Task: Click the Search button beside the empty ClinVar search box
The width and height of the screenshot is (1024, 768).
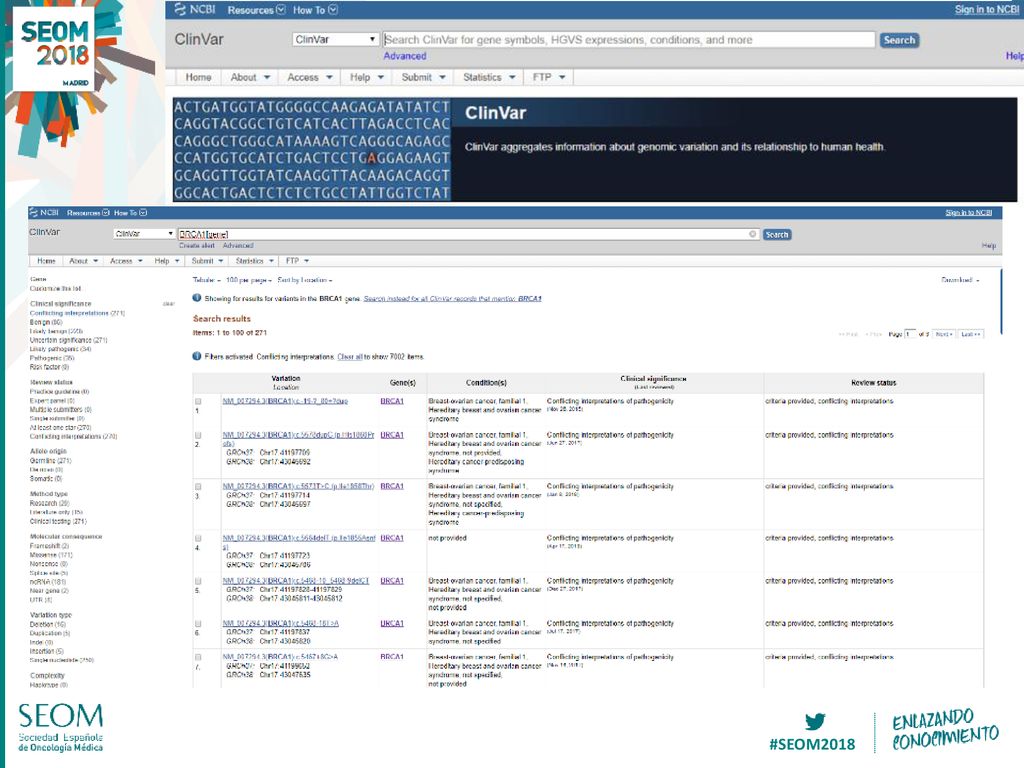Action: coord(899,40)
